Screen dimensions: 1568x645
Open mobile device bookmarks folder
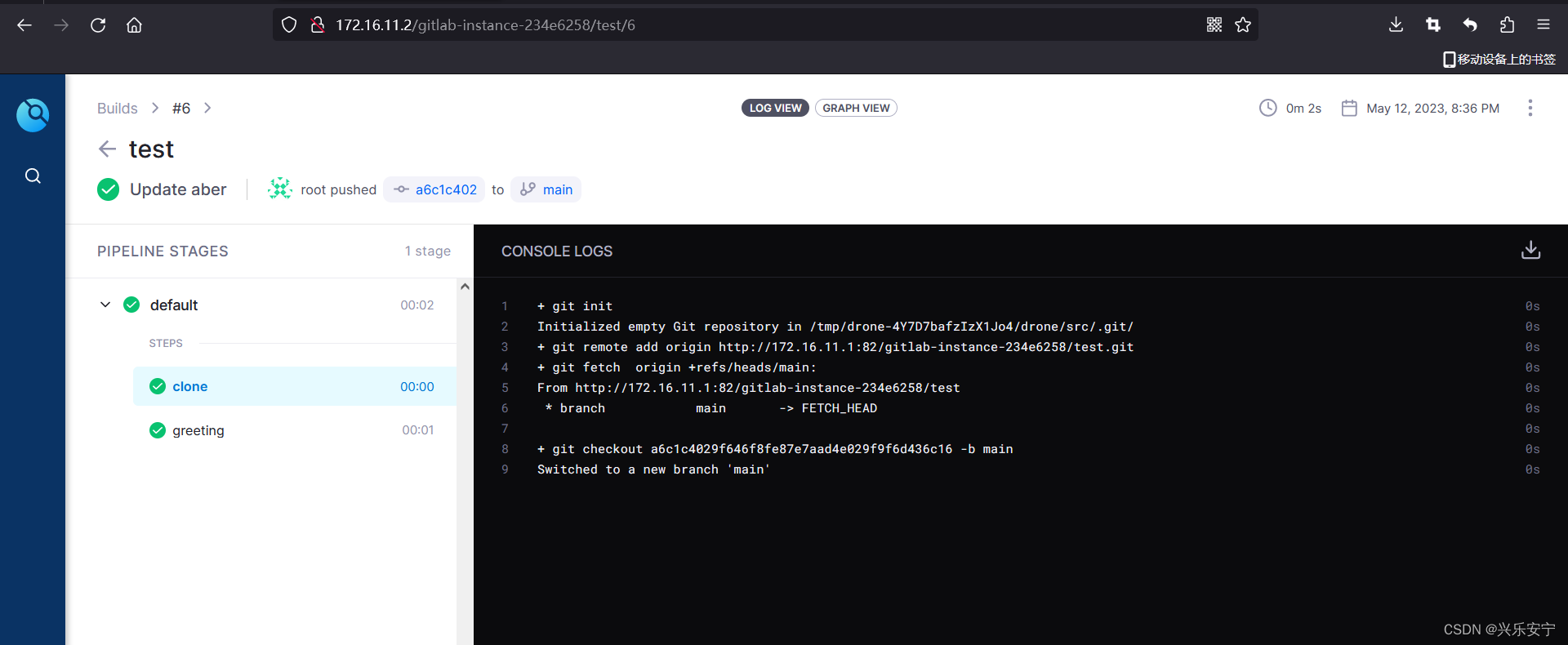tap(1499, 59)
